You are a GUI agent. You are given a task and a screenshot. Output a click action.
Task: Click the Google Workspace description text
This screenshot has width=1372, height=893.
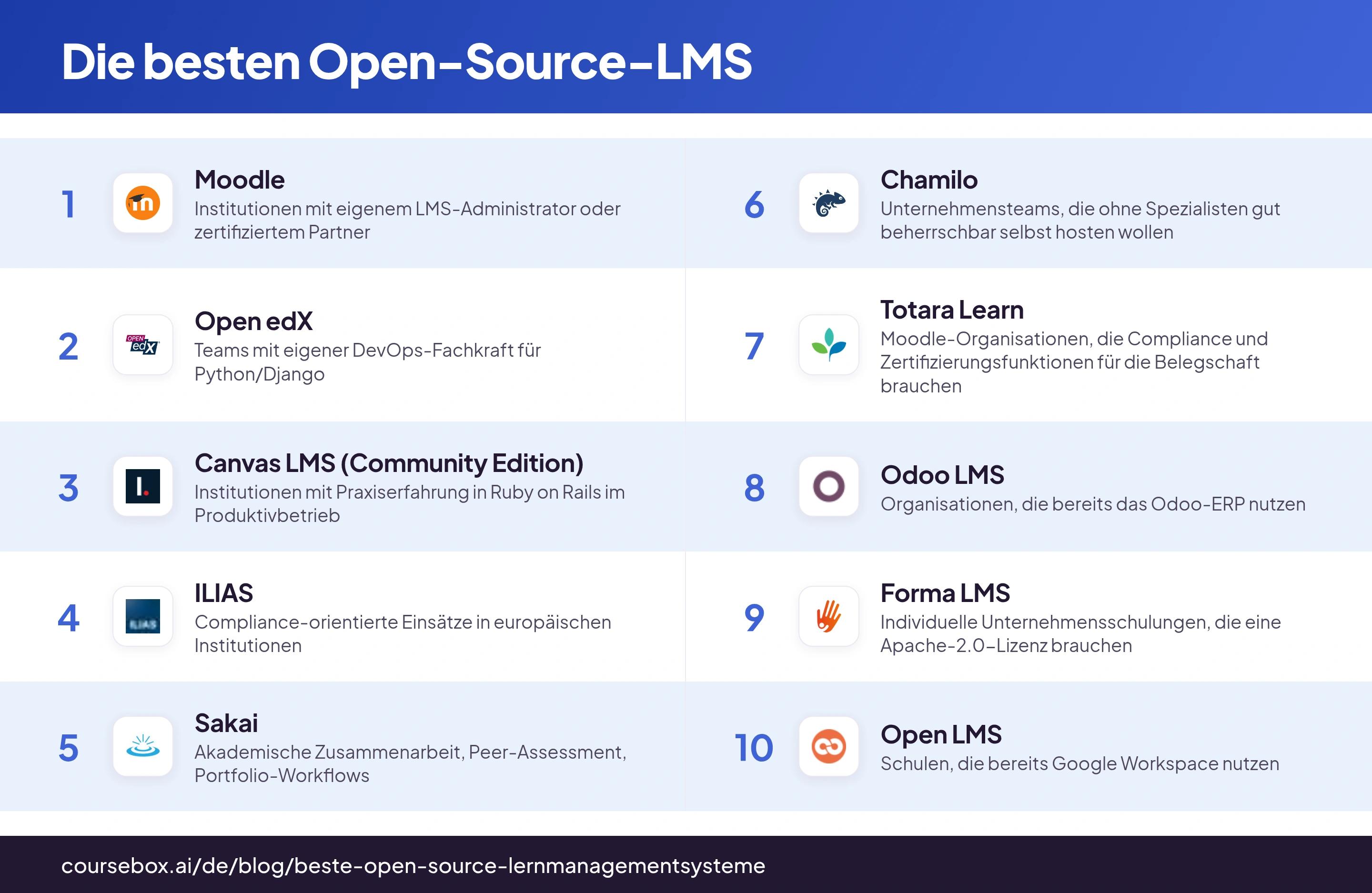(x=1080, y=764)
